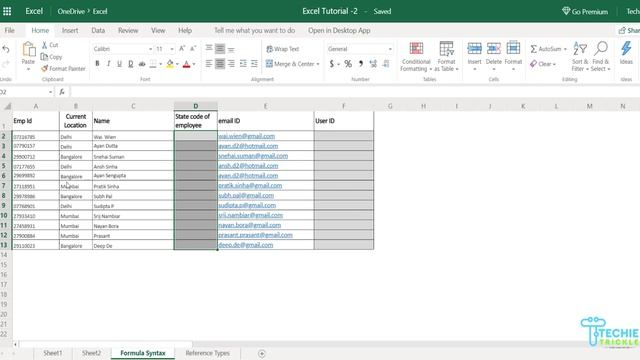Decrease indent of cell text
This screenshot has height=360, width=640.
point(243,64)
